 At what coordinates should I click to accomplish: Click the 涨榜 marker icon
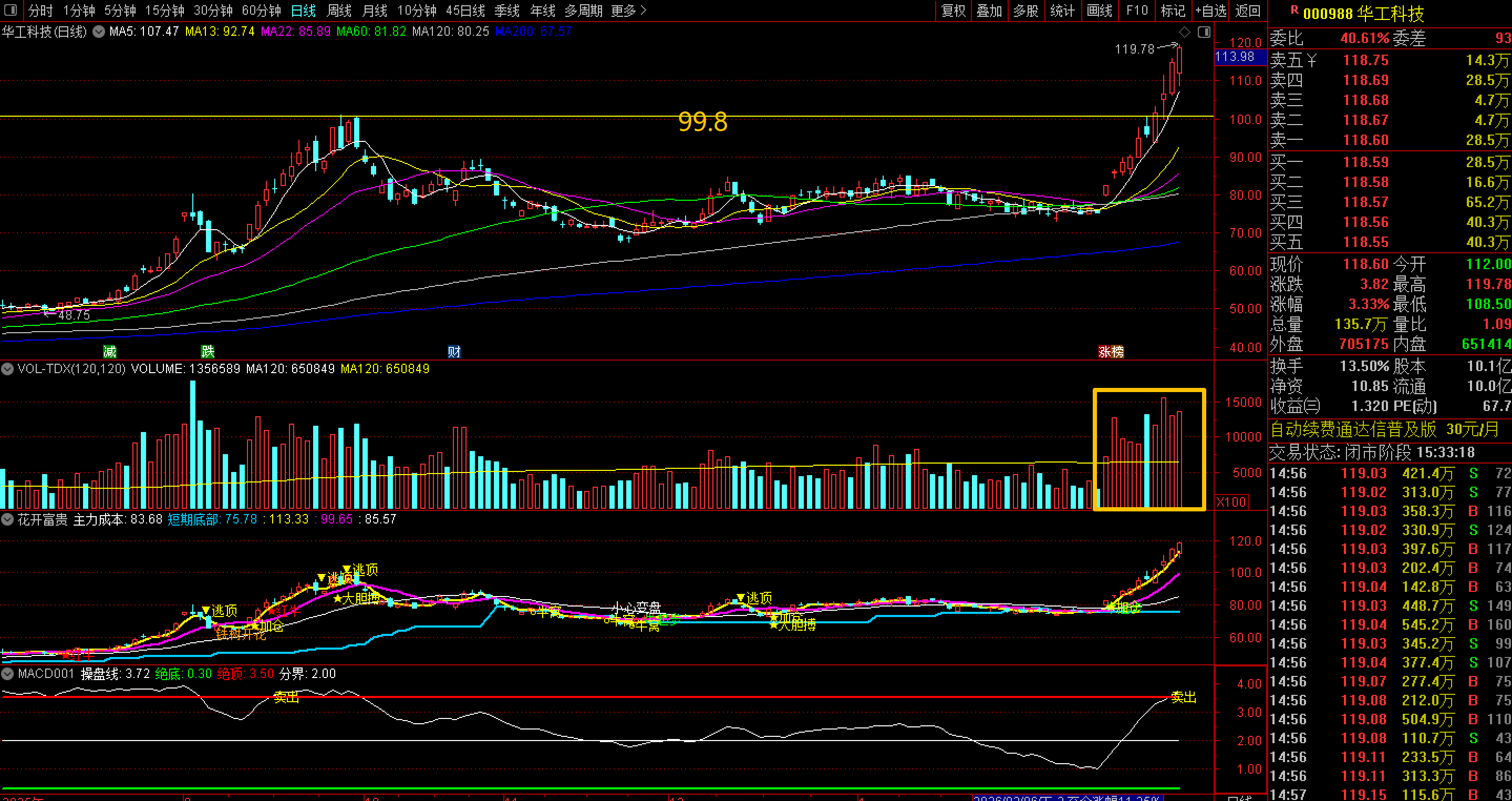pos(1111,351)
